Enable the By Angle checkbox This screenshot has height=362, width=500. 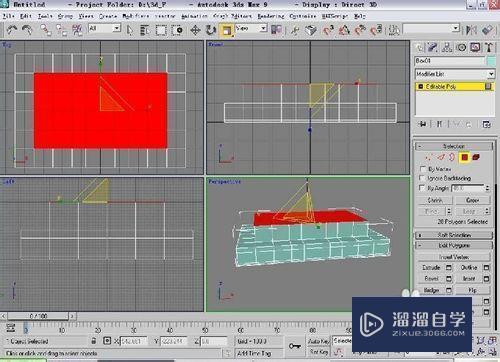423,188
